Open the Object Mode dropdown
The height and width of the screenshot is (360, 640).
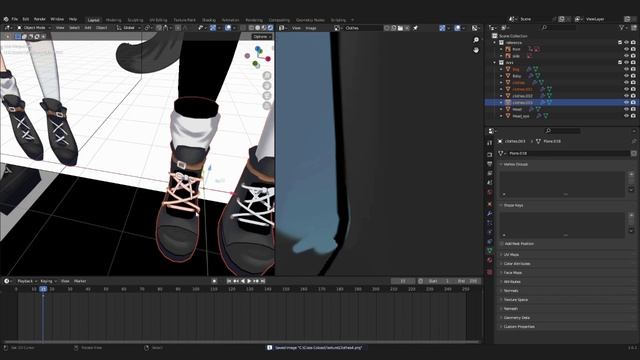34,28
